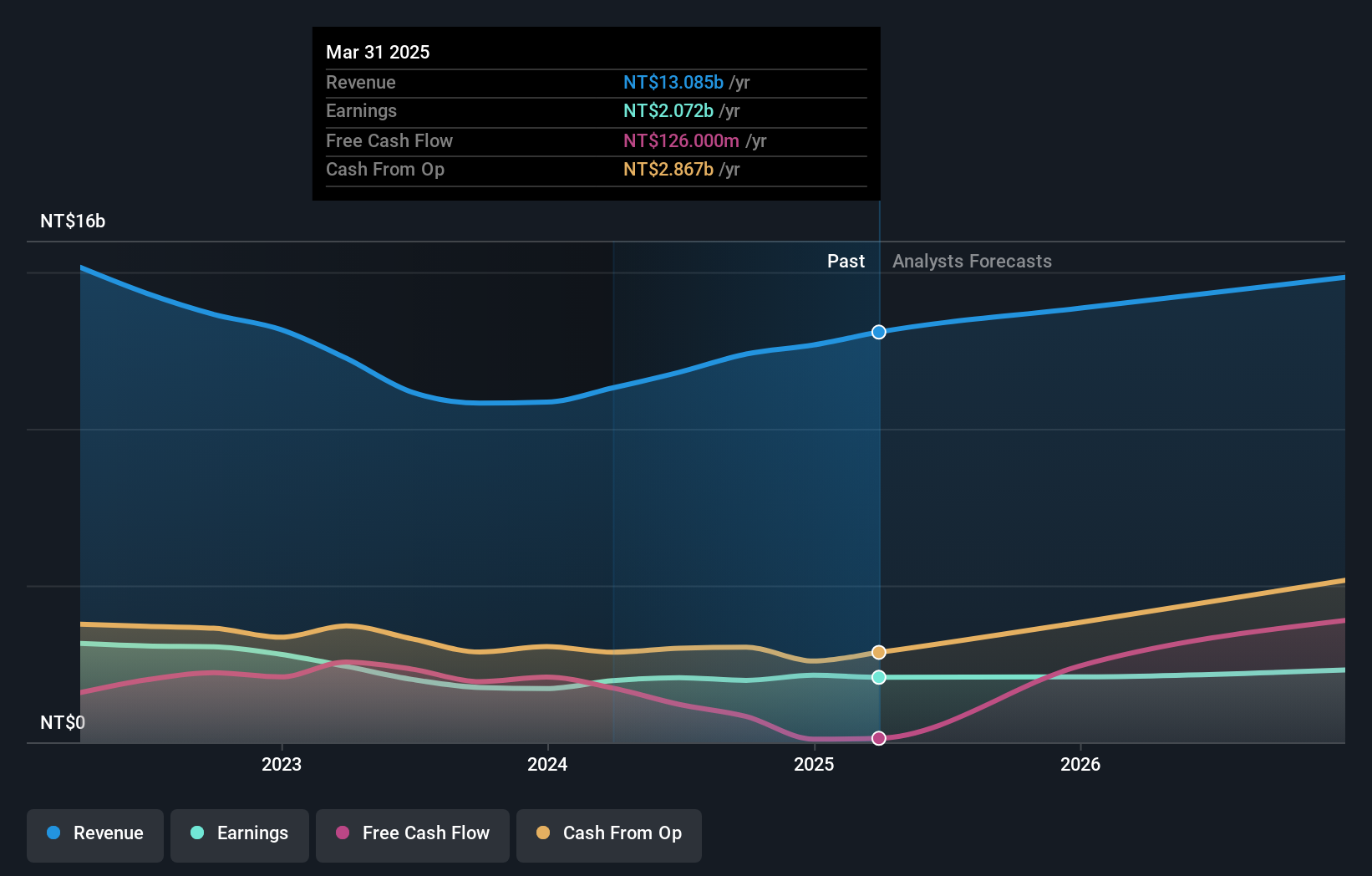Screen dimensions: 1372x876
Task: Click the blue Revenue data point marker
Action: [879, 332]
